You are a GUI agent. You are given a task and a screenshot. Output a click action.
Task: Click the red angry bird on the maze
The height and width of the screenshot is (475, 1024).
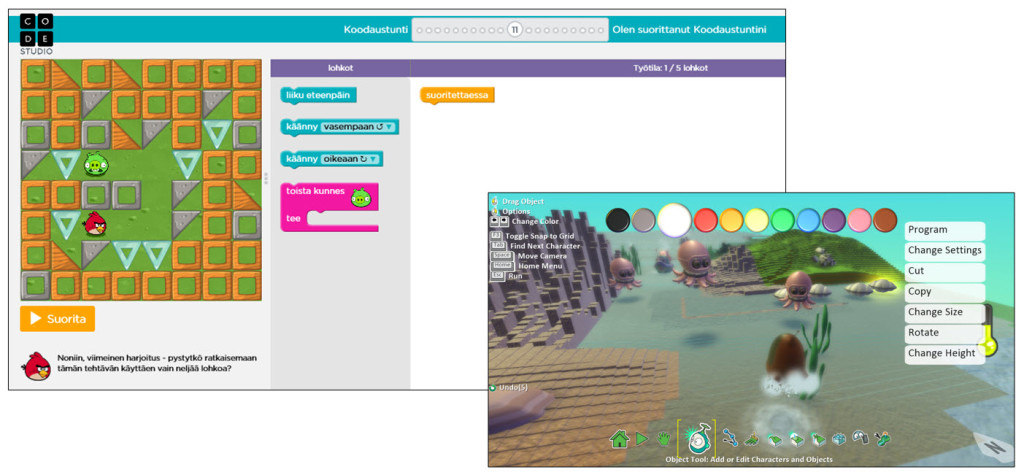click(95, 225)
